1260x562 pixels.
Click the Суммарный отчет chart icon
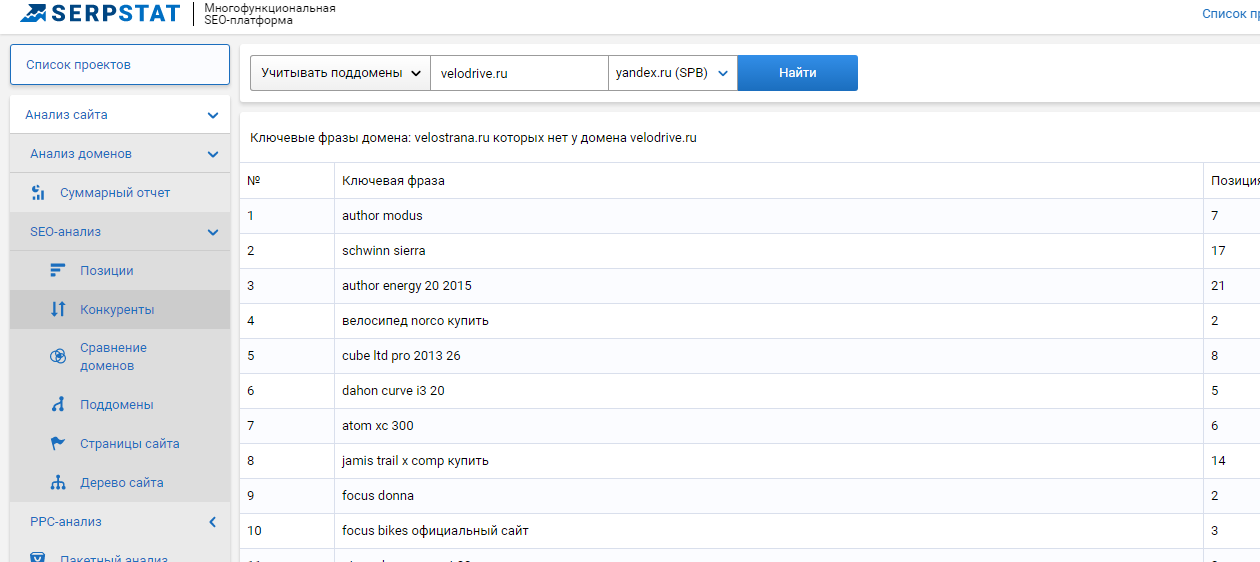point(38,193)
